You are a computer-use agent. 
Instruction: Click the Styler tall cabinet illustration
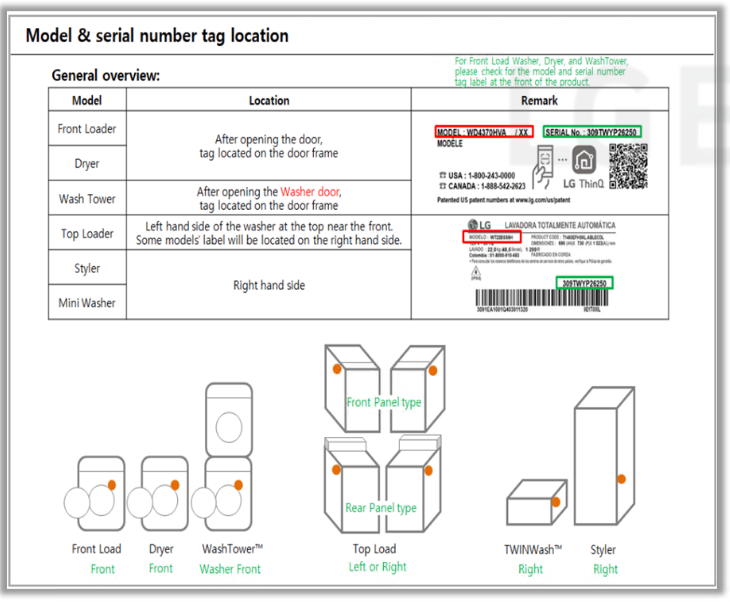tap(604, 456)
